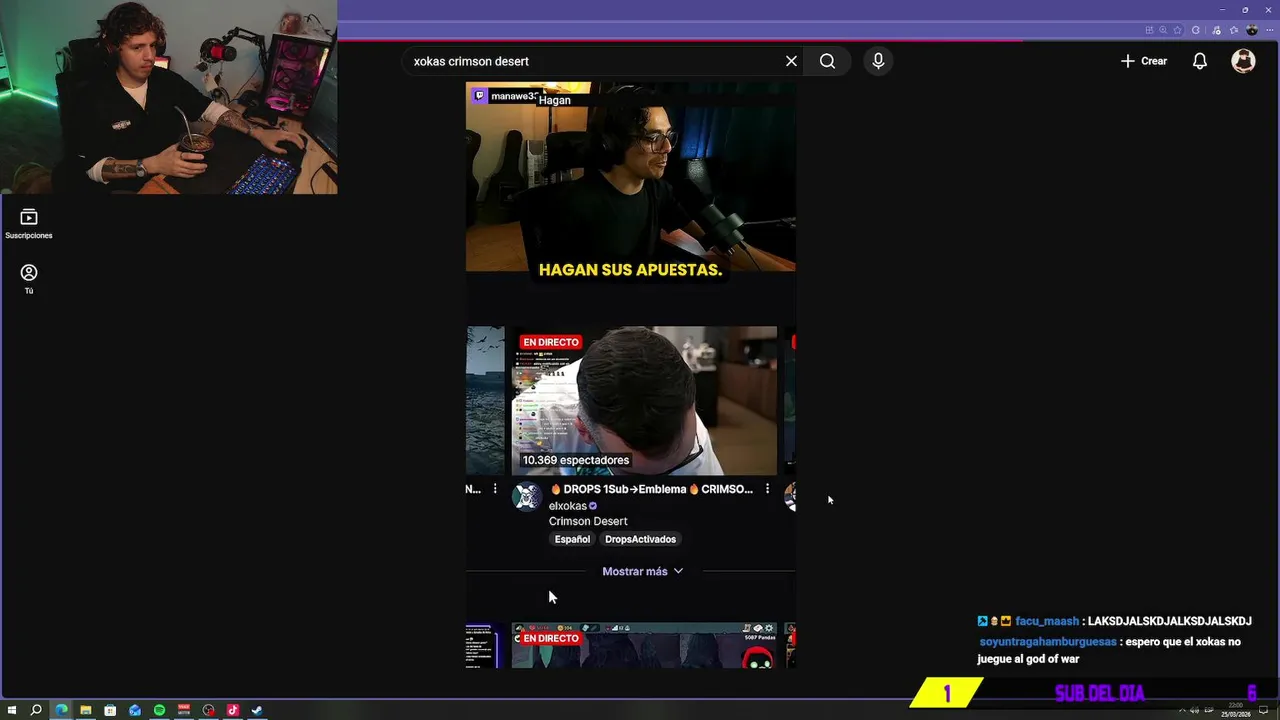Image resolution: width=1280 pixels, height=720 pixels.
Task: Play the 'Hagan sus apuestas' short video
Action: coord(631,177)
